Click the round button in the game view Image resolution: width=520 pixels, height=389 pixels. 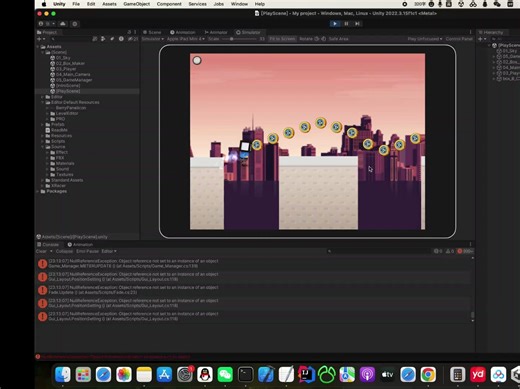point(197,60)
